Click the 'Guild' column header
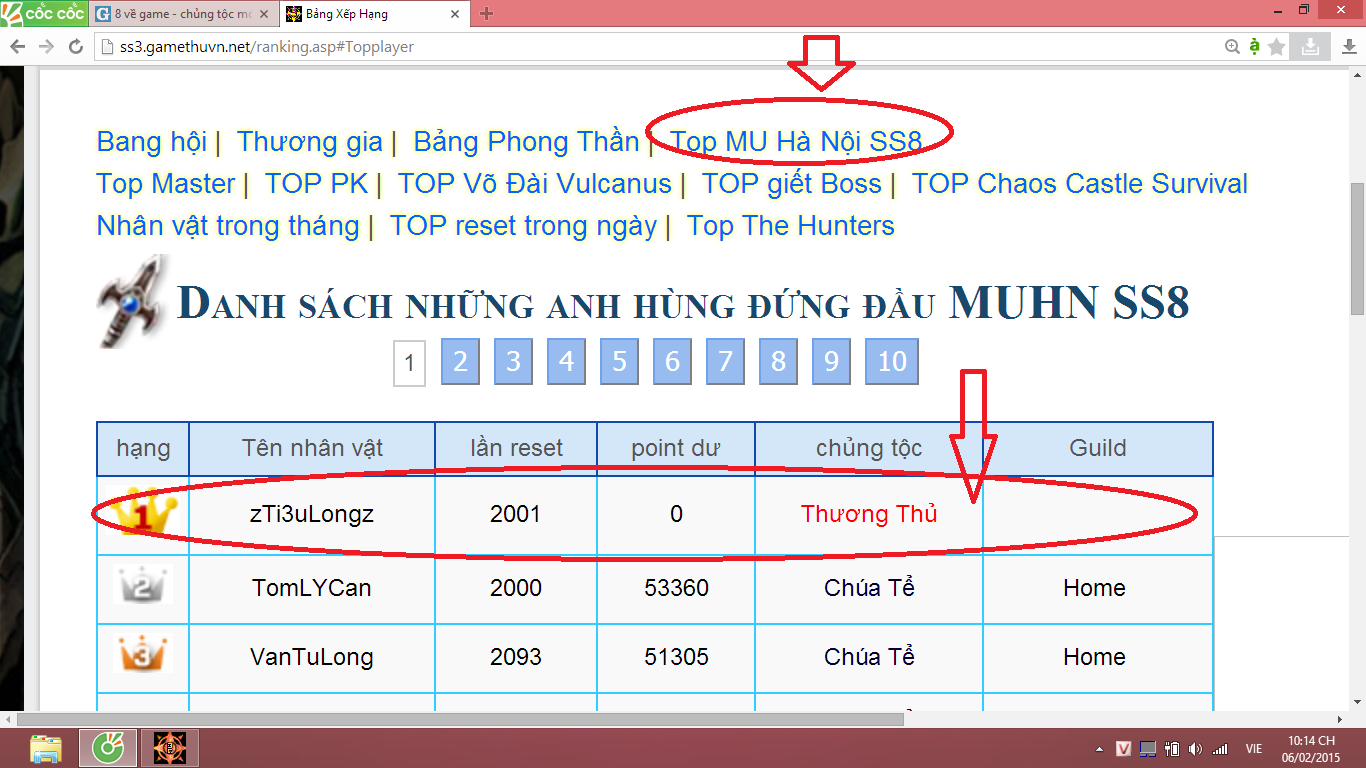Screen dimensions: 1366x768 click(x=1098, y=448)
